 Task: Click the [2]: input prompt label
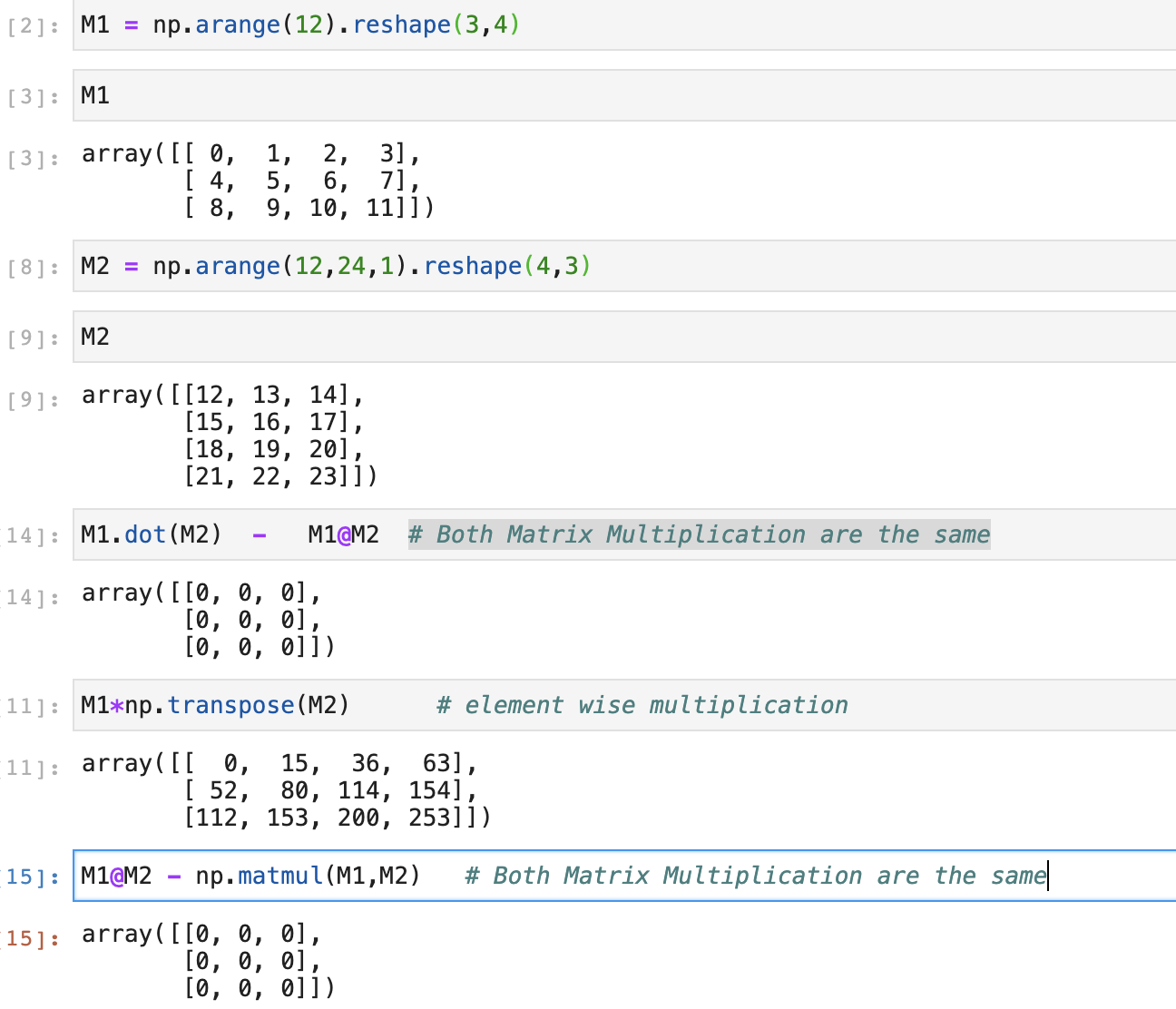point(33,25)
